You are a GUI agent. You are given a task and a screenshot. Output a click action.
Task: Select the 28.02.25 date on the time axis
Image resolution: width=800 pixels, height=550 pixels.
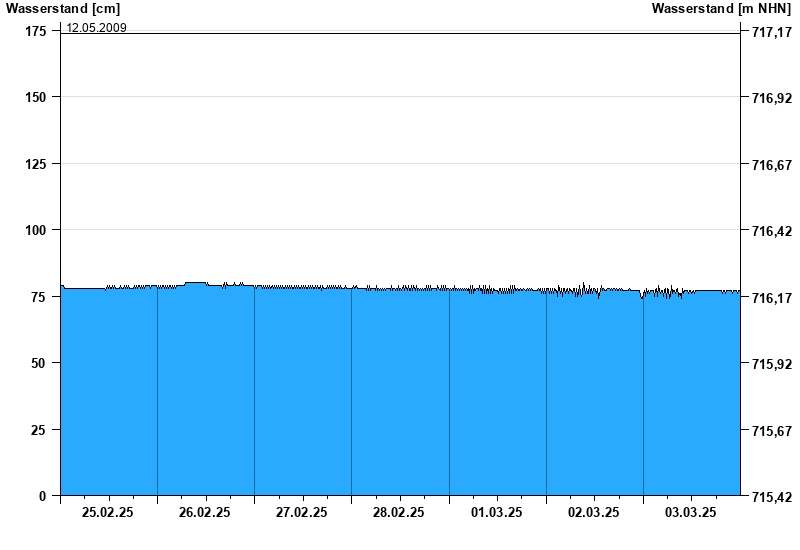(x=399, y=512)
